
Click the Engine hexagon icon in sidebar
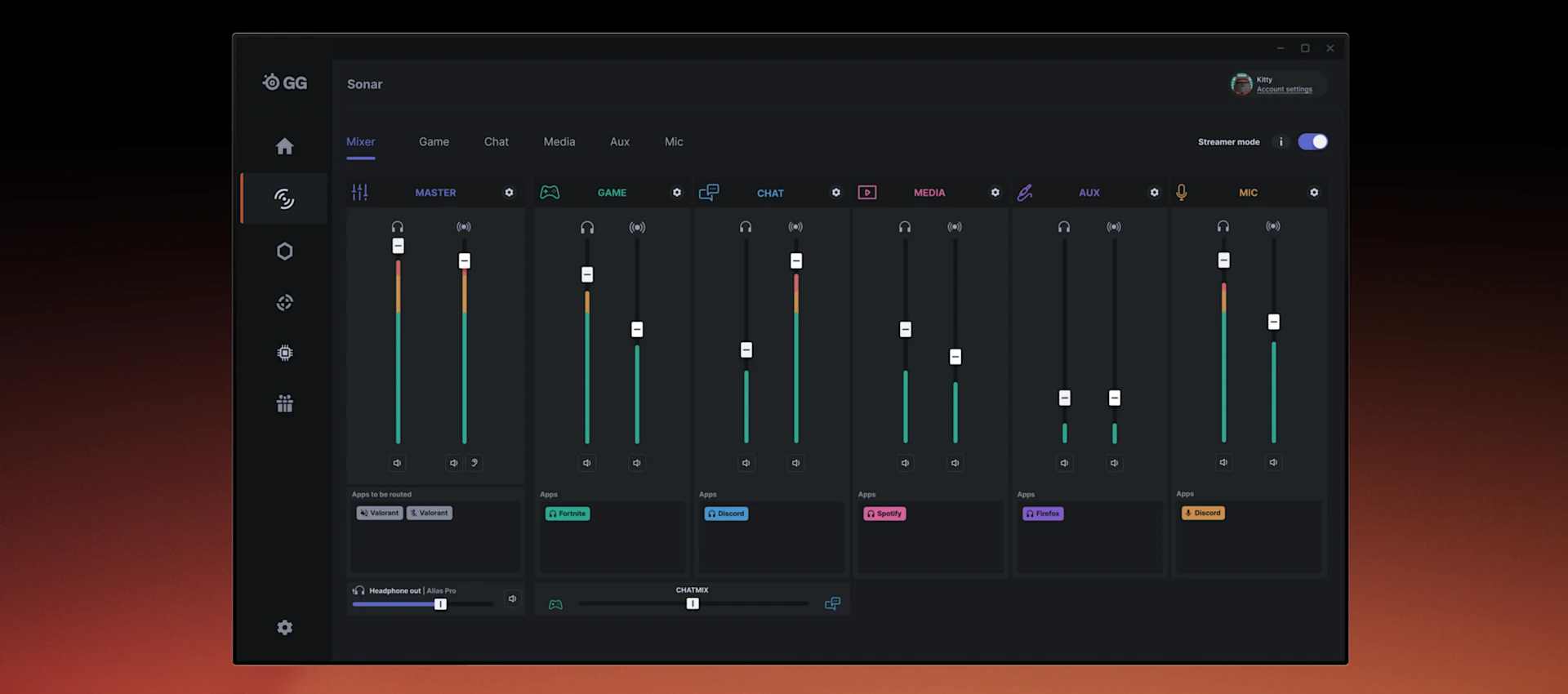[284, 251]
